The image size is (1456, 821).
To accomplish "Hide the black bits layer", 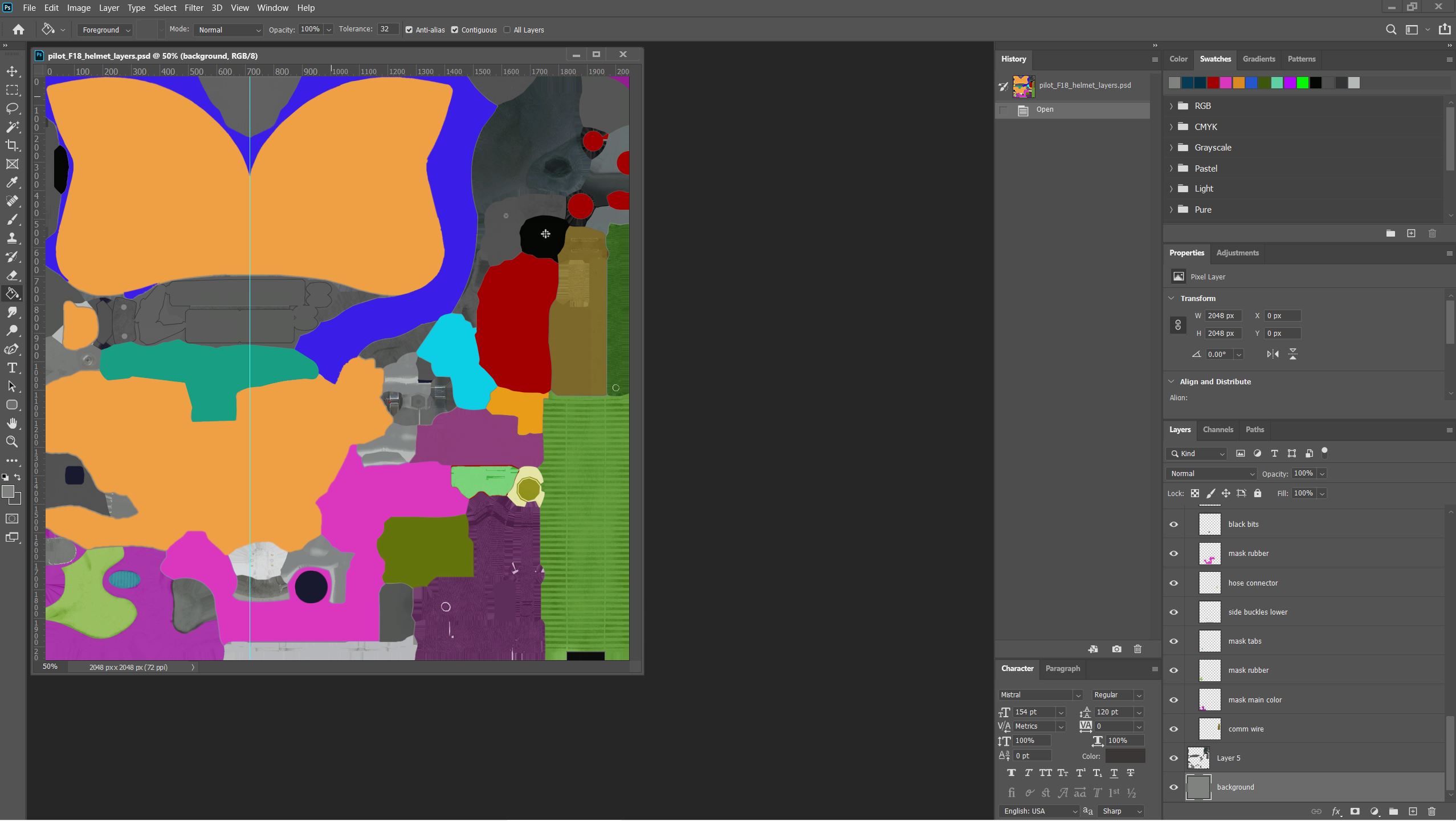I will click(x=1173, y=525).
